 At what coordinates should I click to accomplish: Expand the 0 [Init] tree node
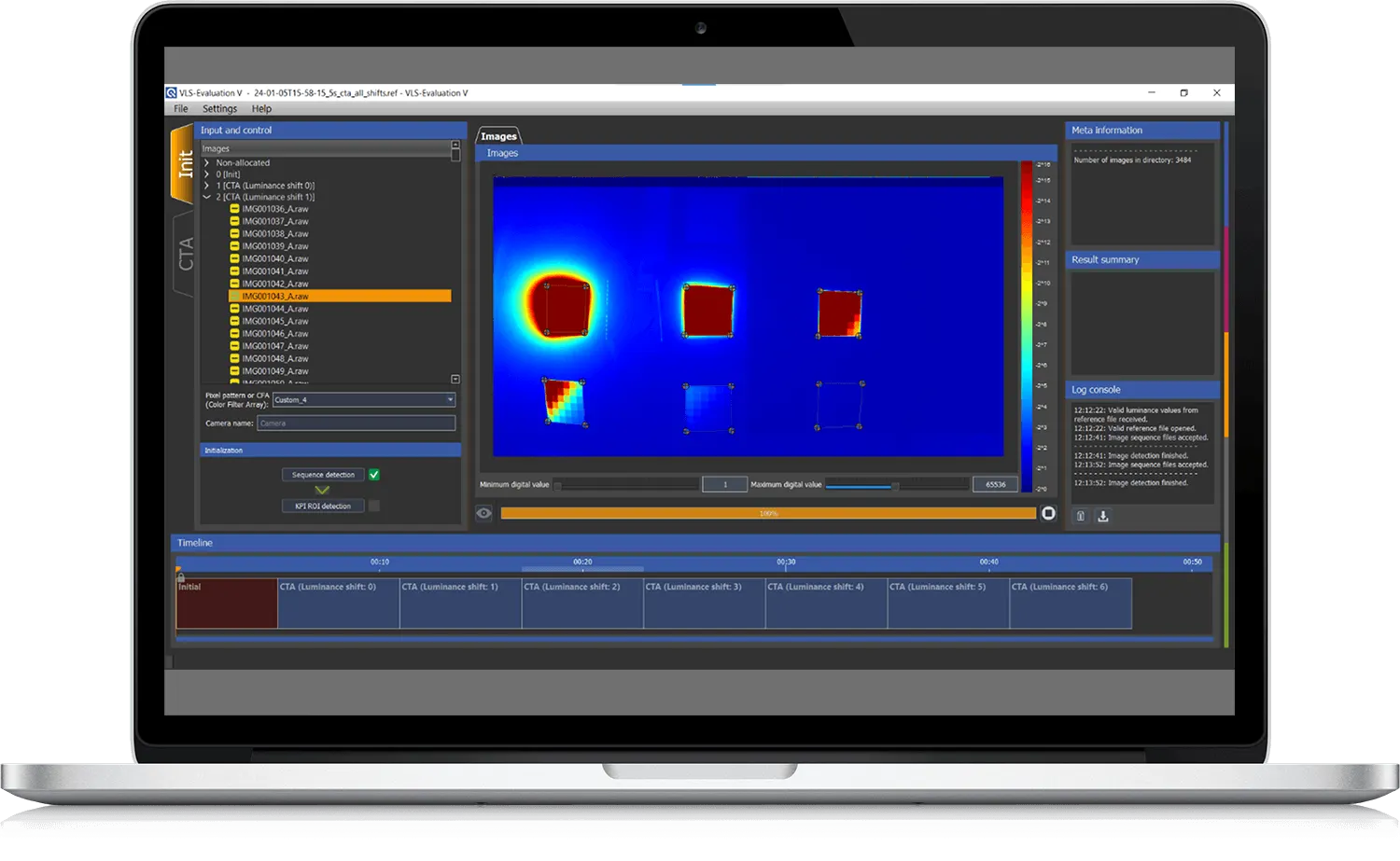[207, 174]
